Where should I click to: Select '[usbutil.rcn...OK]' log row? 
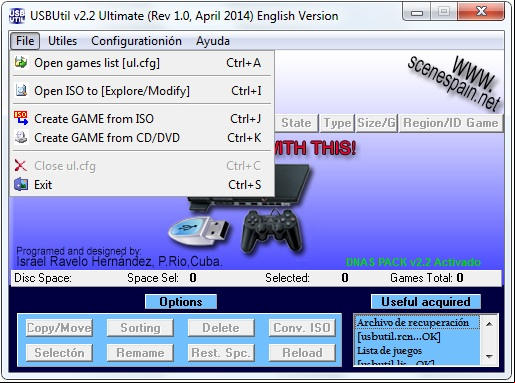point(417,337)
